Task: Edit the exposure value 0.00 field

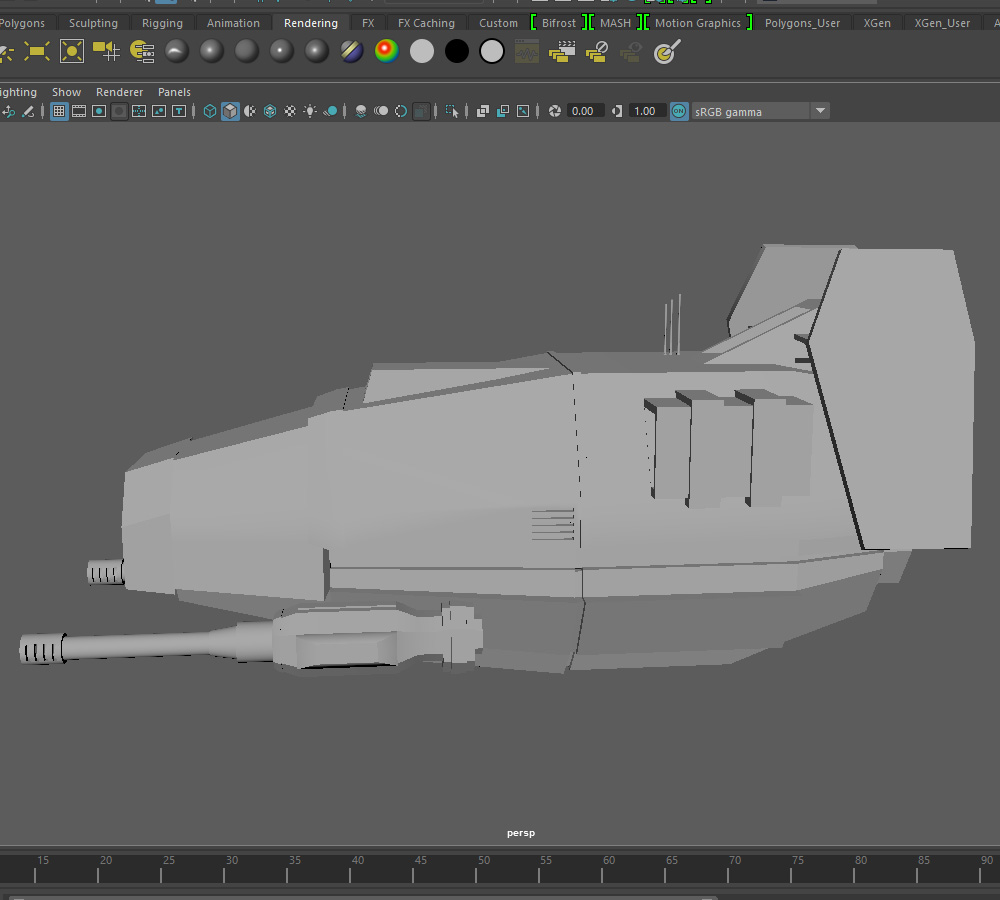Action: 584,112
